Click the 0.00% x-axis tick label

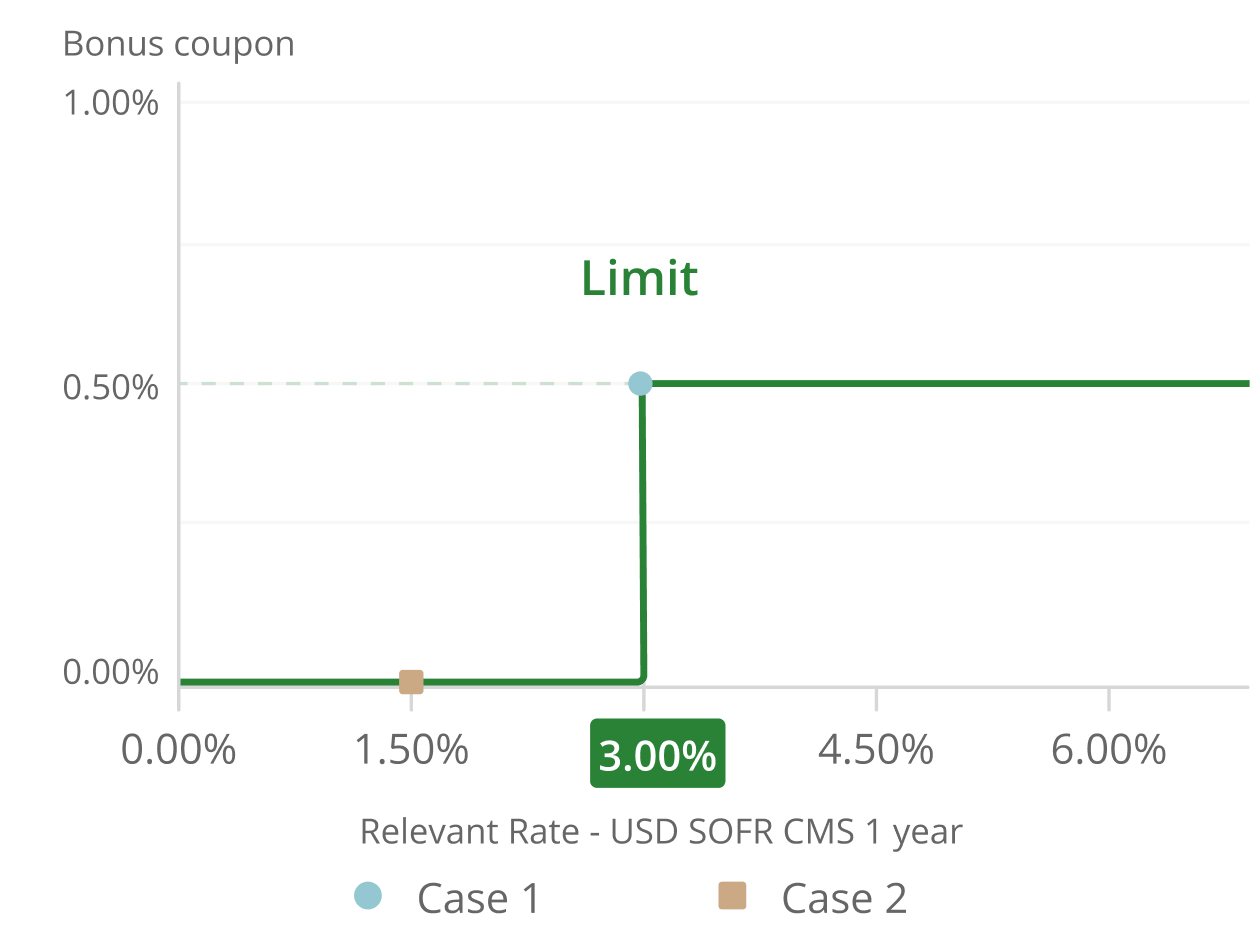179,749
